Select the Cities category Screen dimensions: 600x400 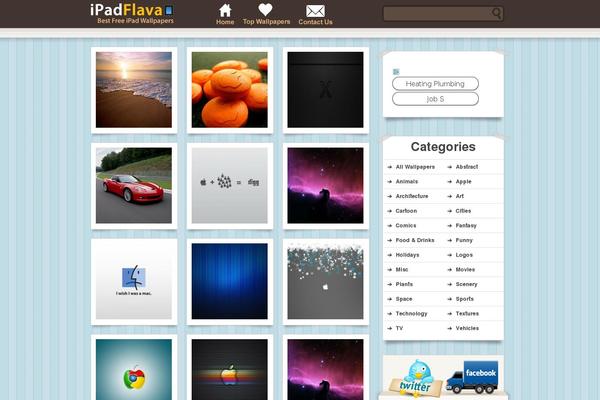click(463, 211)
